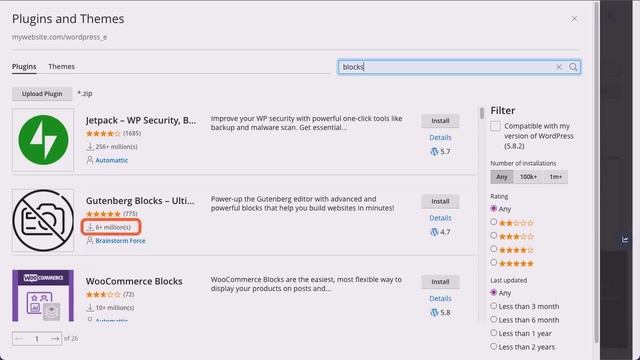Select Less than 2 years option
The width and height of the screenshot is (640, 360).
coord(493,346)
